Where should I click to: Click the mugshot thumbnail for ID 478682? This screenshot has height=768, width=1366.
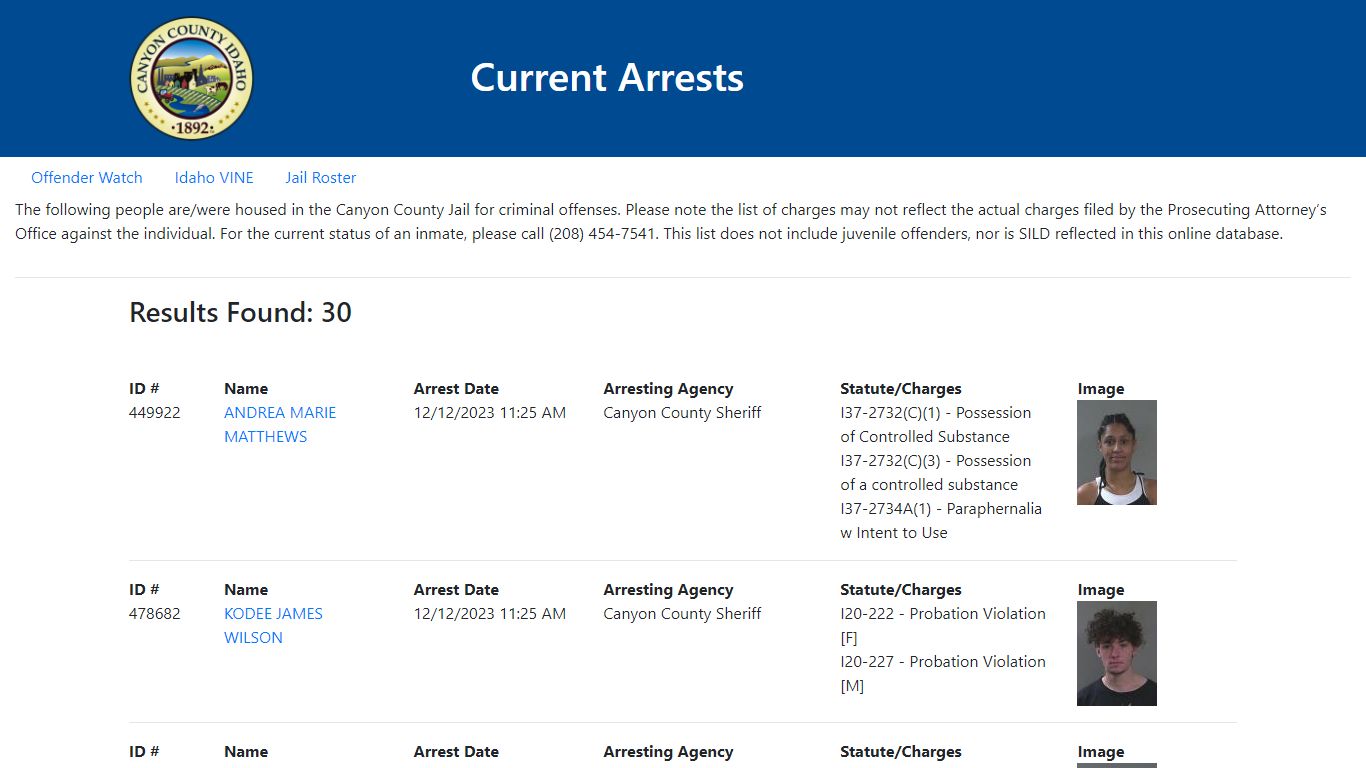(x=1117, y=654)
